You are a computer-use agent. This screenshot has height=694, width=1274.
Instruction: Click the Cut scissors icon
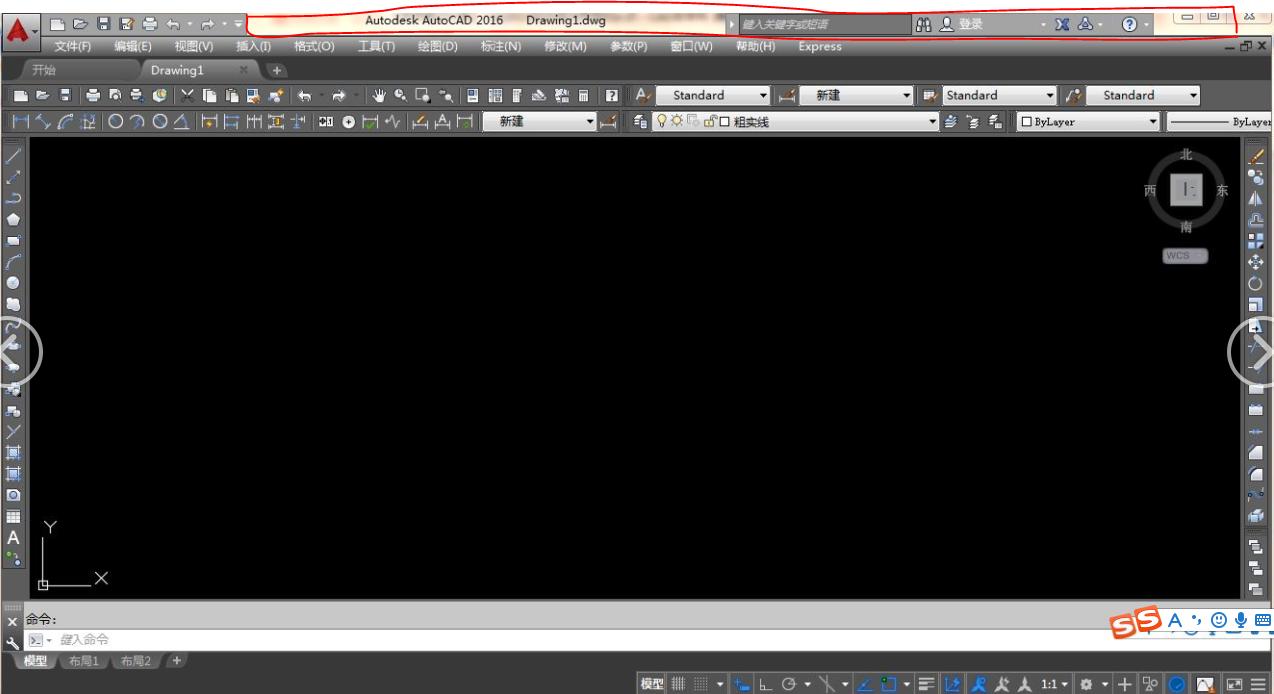click(189, 96)
